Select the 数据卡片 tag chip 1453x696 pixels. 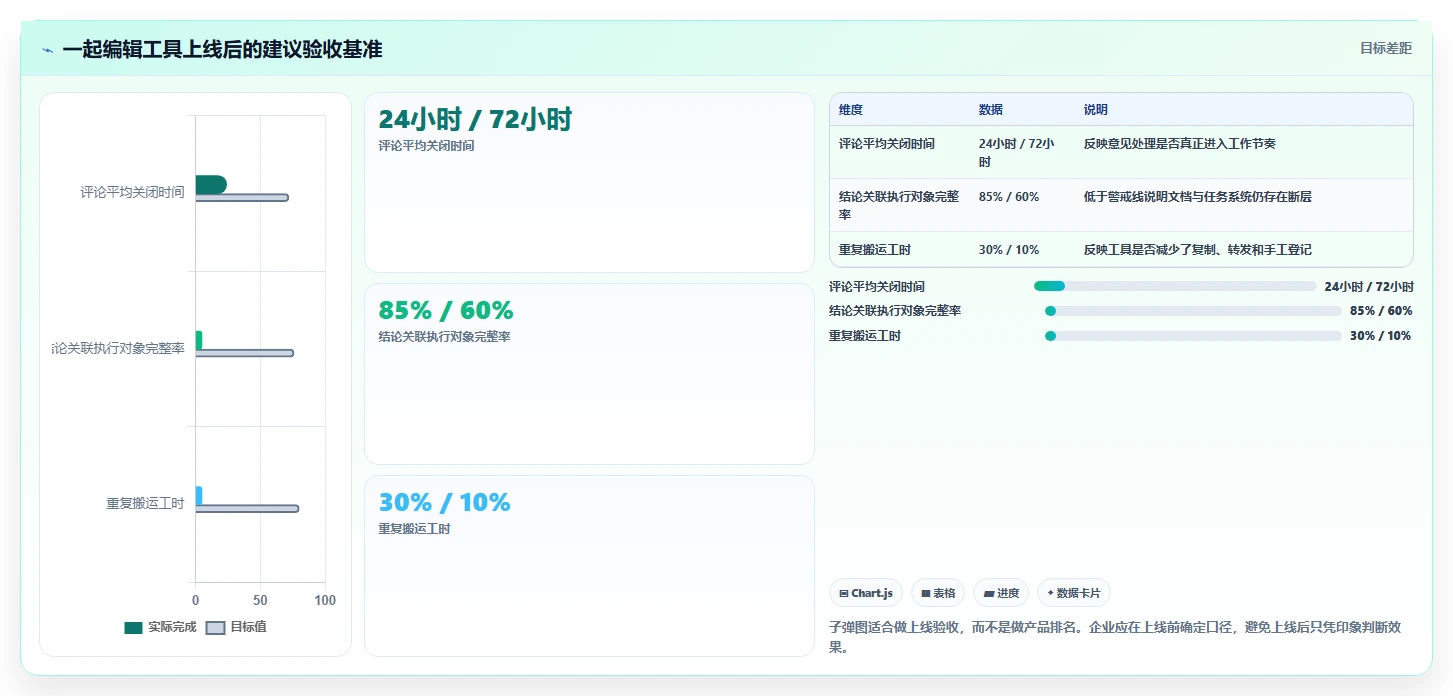pos(1074,593)
